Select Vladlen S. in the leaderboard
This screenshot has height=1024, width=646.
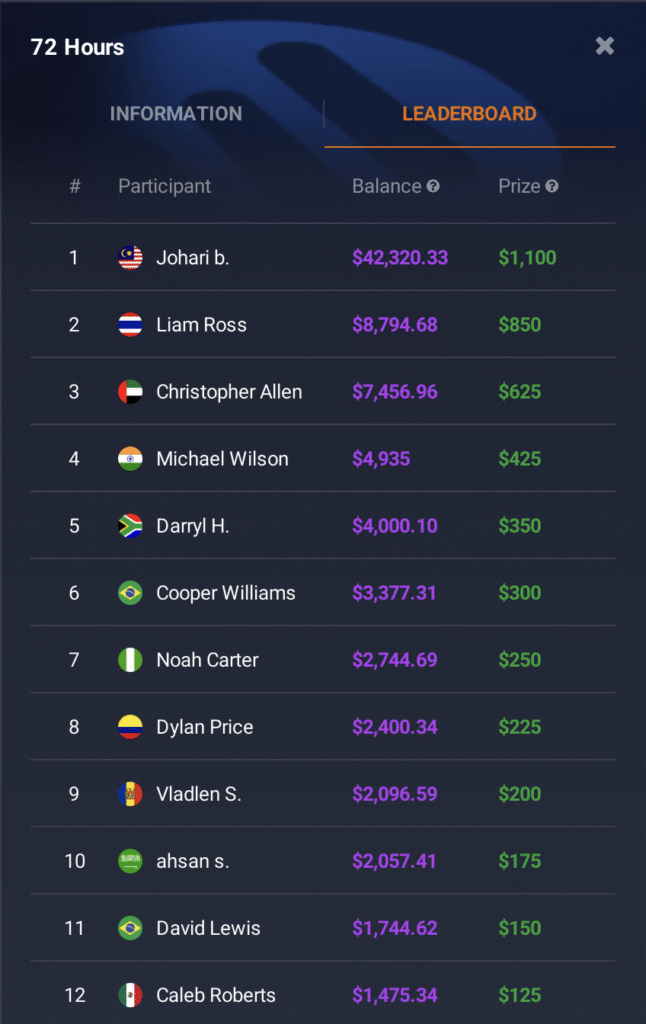[x=198, y=794]
